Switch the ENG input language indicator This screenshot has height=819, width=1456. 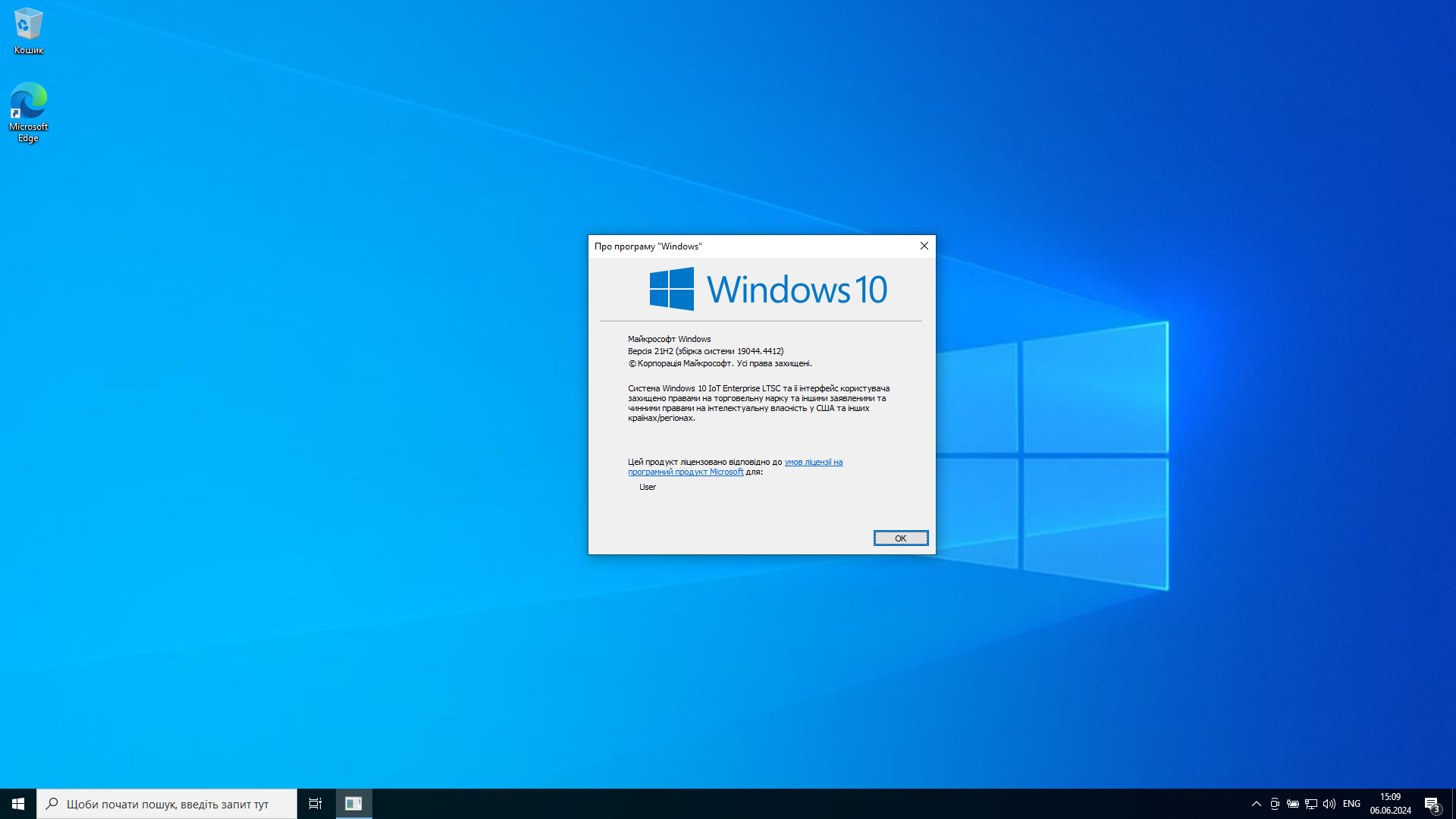(x=1351, y=804)
